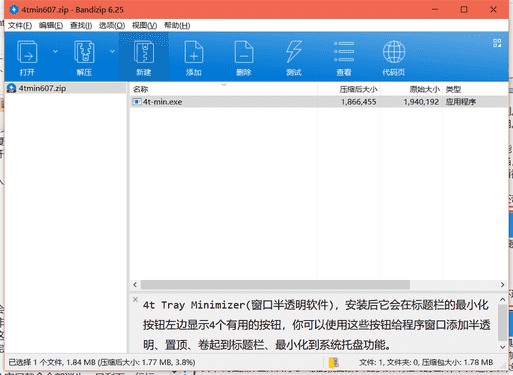Click the yellow archive icon in the status bar
Screen dimensions: 513x375
[x=334, y=363]
